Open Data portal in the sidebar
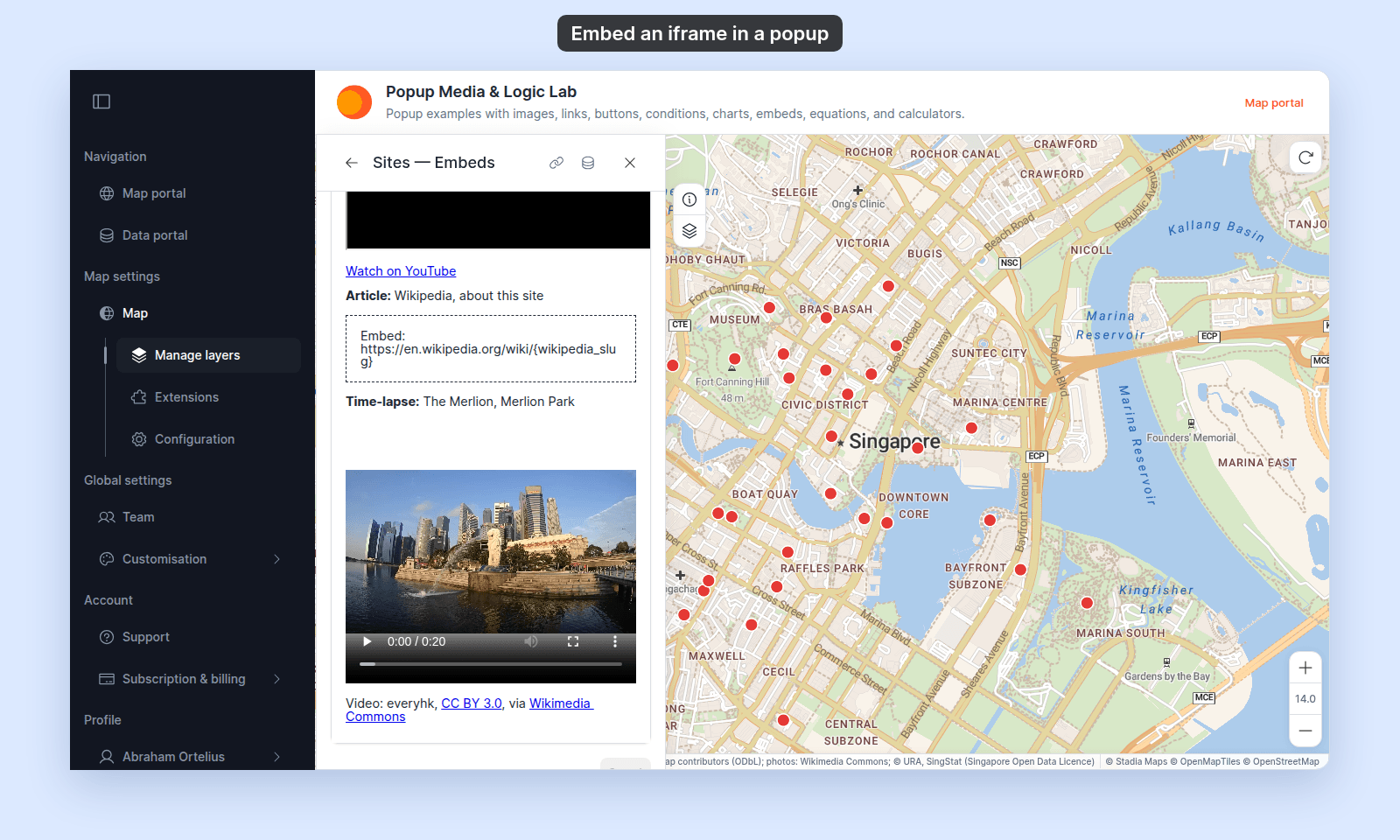 [155, 235]
